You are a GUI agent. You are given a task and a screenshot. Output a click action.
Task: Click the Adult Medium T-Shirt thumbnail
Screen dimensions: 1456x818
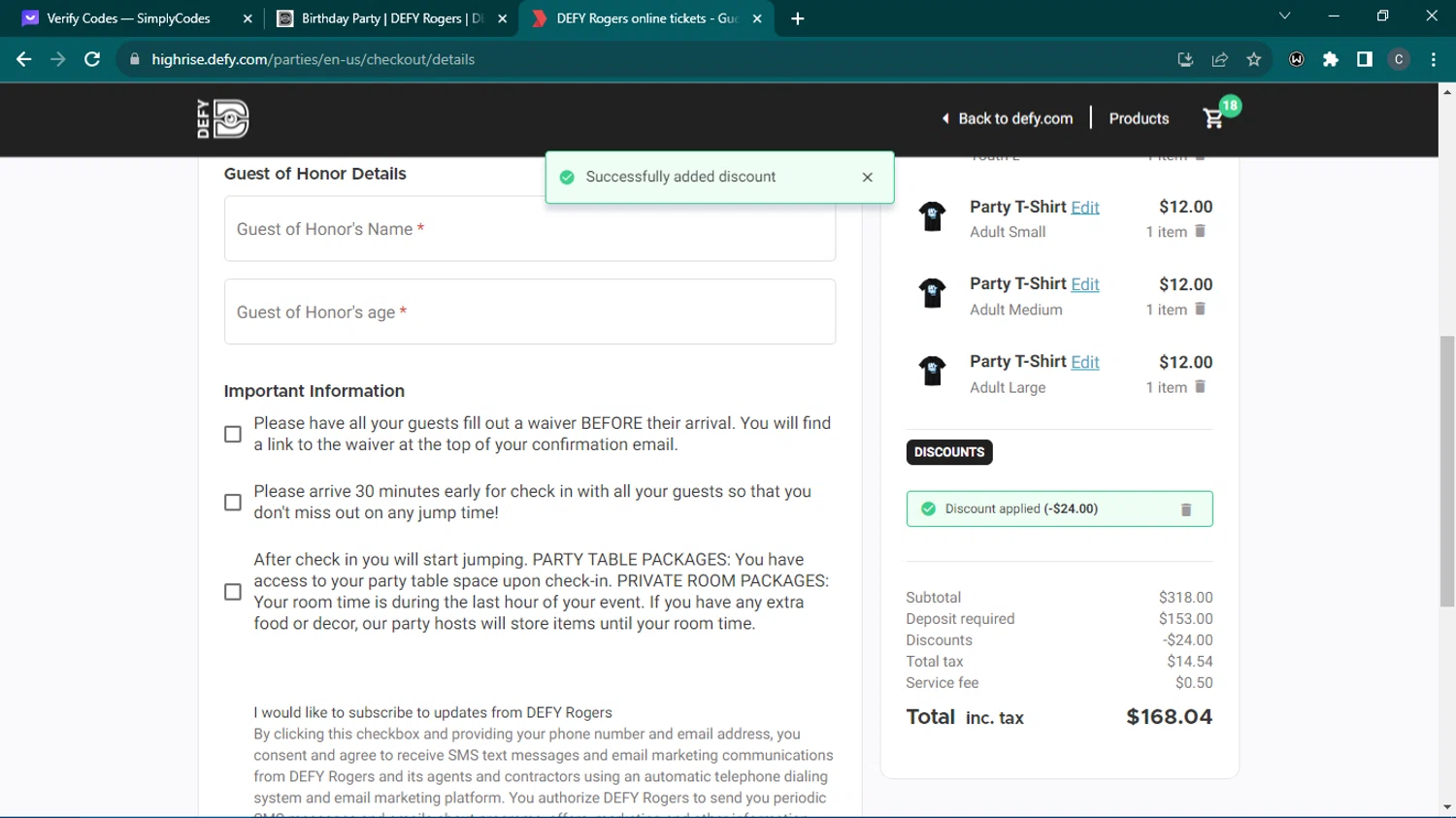933,293
